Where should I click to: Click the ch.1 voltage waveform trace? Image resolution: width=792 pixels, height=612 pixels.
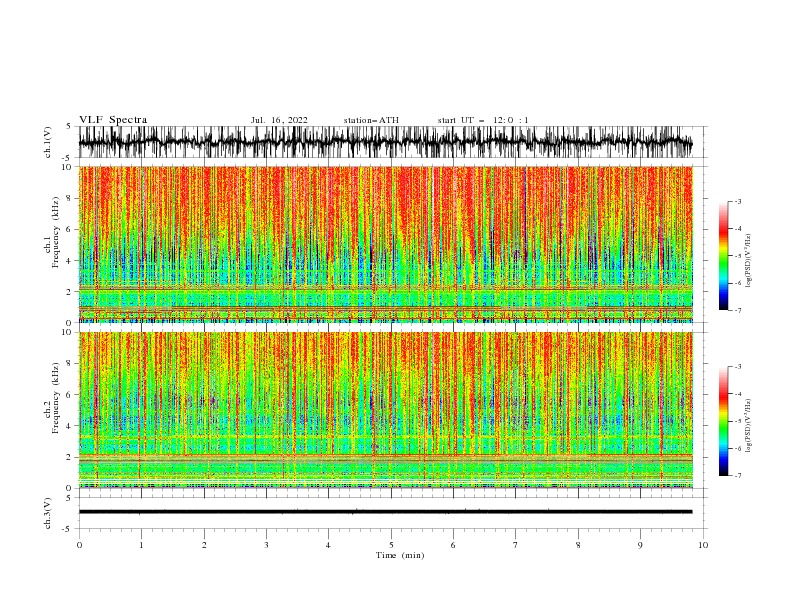[385, 142]
